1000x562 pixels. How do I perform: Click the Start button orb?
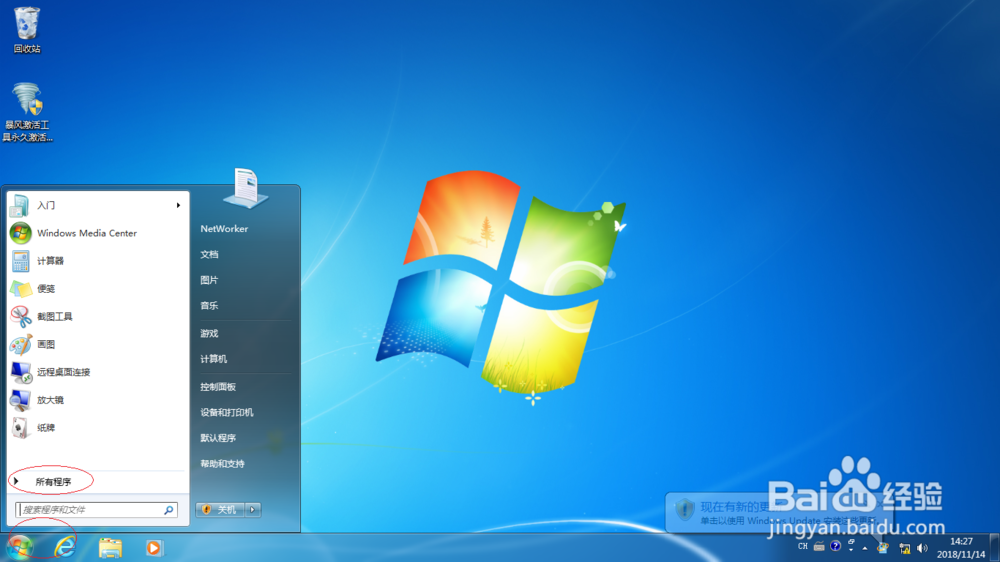coord(20,547)
